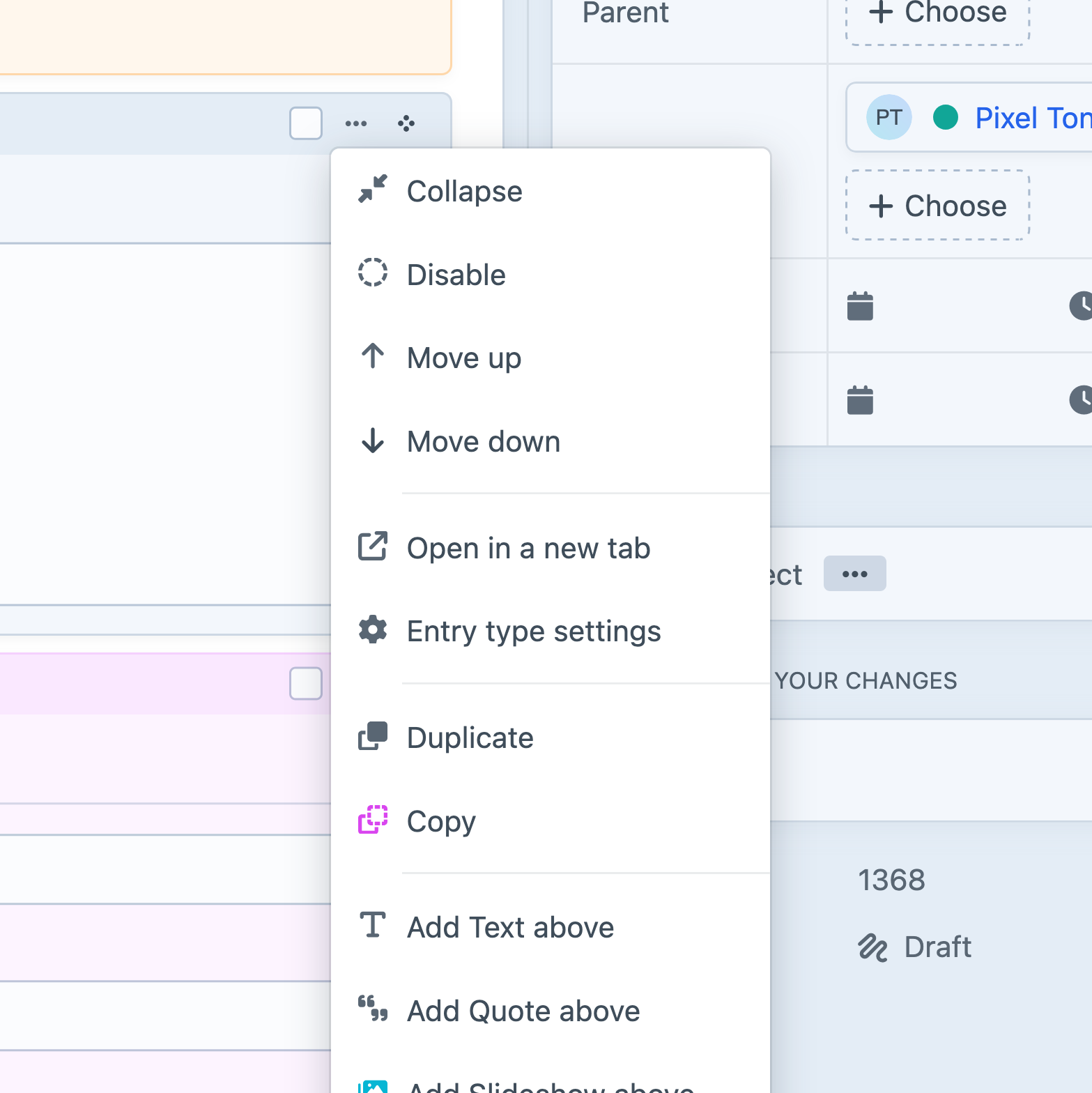Image resolution: width=1092 pixels, height=1093 pixels.
Task: Click the Choose button below Pixel Ton
Action: (x=937, y=206)
